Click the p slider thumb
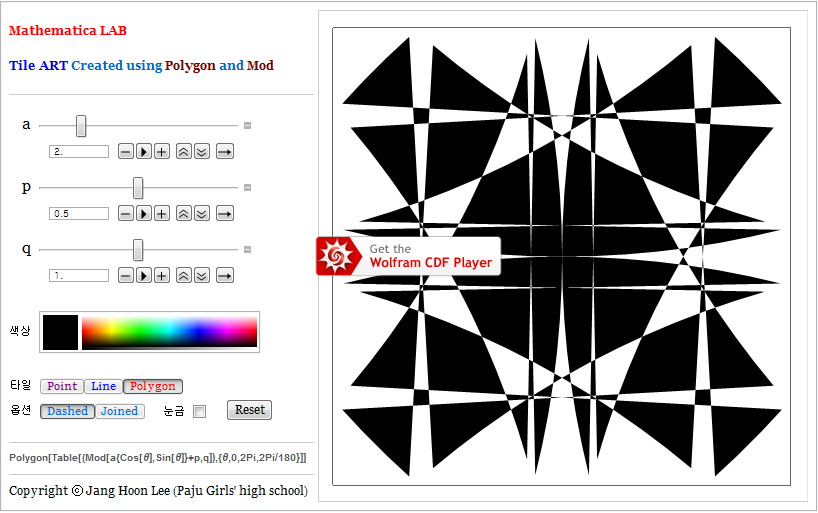 [x=138, y=187]
